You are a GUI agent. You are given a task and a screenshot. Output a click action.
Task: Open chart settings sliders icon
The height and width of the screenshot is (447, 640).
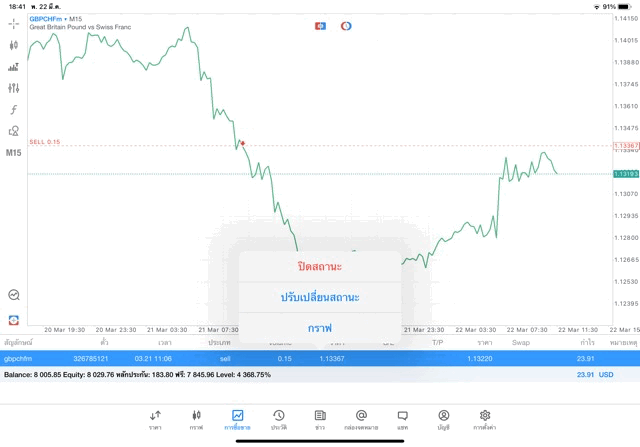(x=13, y=88)
